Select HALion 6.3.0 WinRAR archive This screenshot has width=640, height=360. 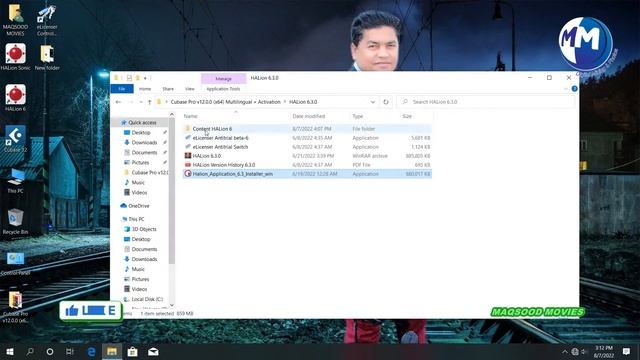tap(307, 156)
